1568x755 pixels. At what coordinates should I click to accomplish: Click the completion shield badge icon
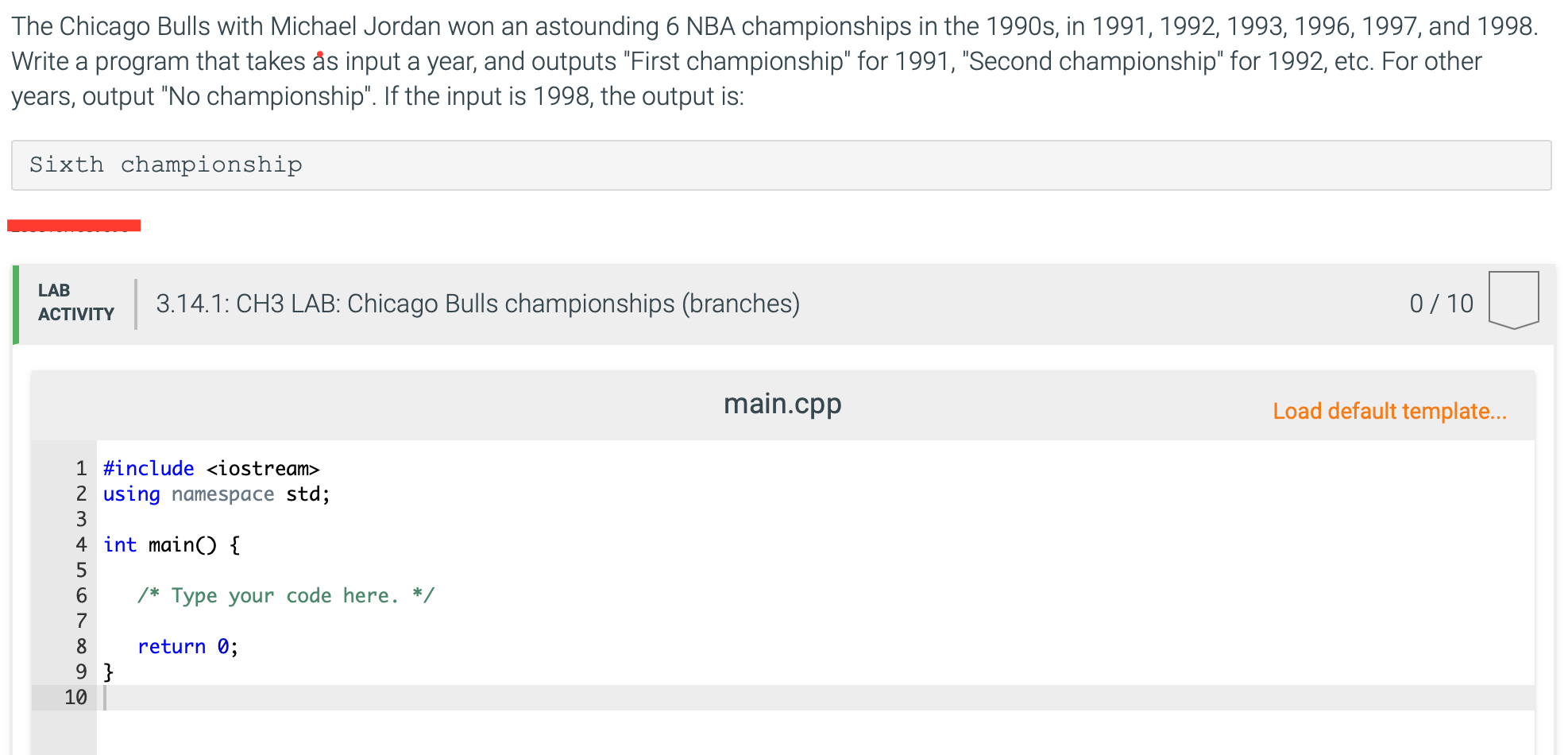pyautogui.click(x=1514, y=299)
